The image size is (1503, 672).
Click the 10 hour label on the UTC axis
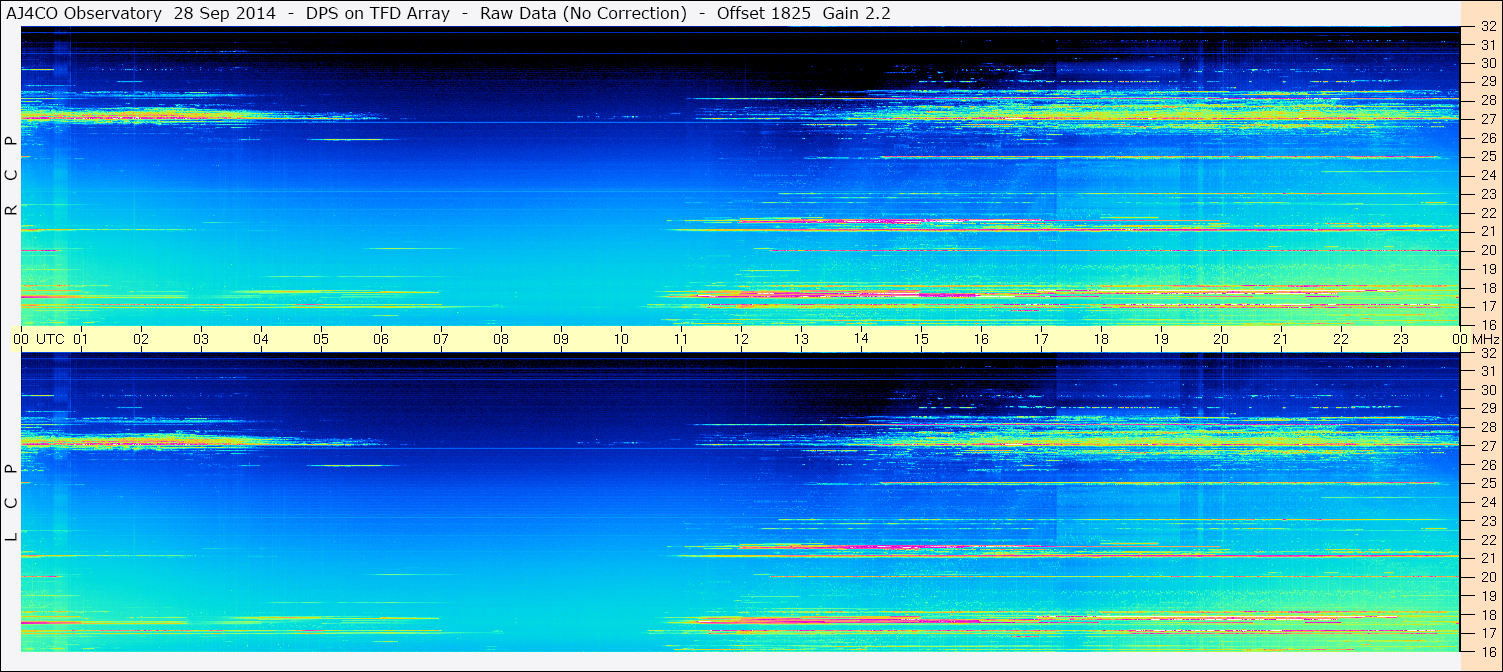coord(621,339)
